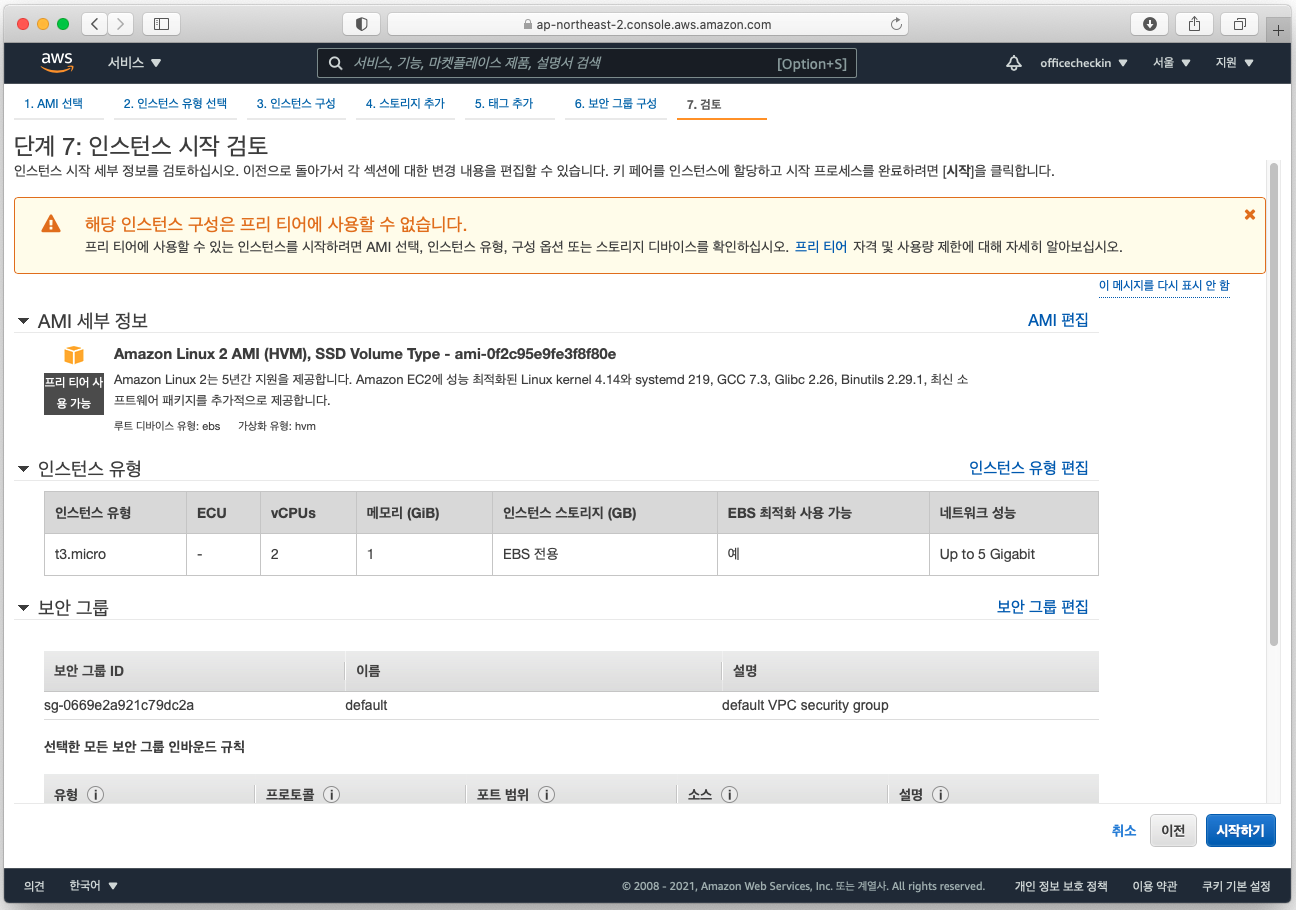The width and height of the screenshot is (1296, 910).
Task: Collapse the 인스턴스 유형 section
Action: pyautogui.click(x=24, y=468)
